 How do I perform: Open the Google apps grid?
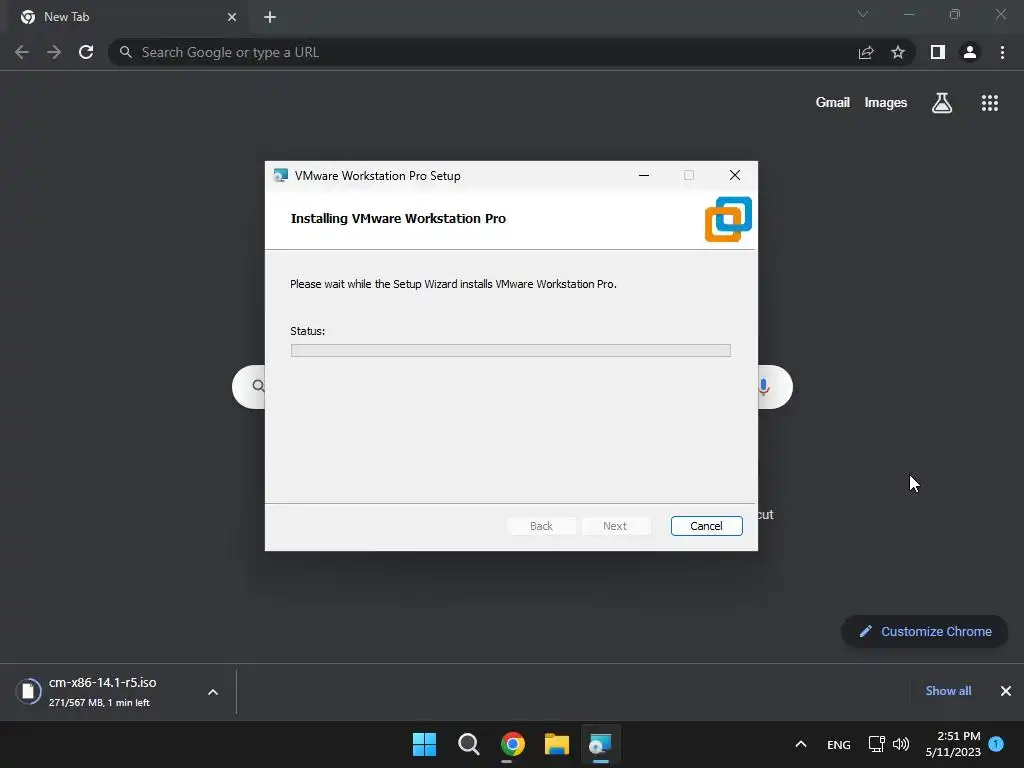tap(989, 103)
